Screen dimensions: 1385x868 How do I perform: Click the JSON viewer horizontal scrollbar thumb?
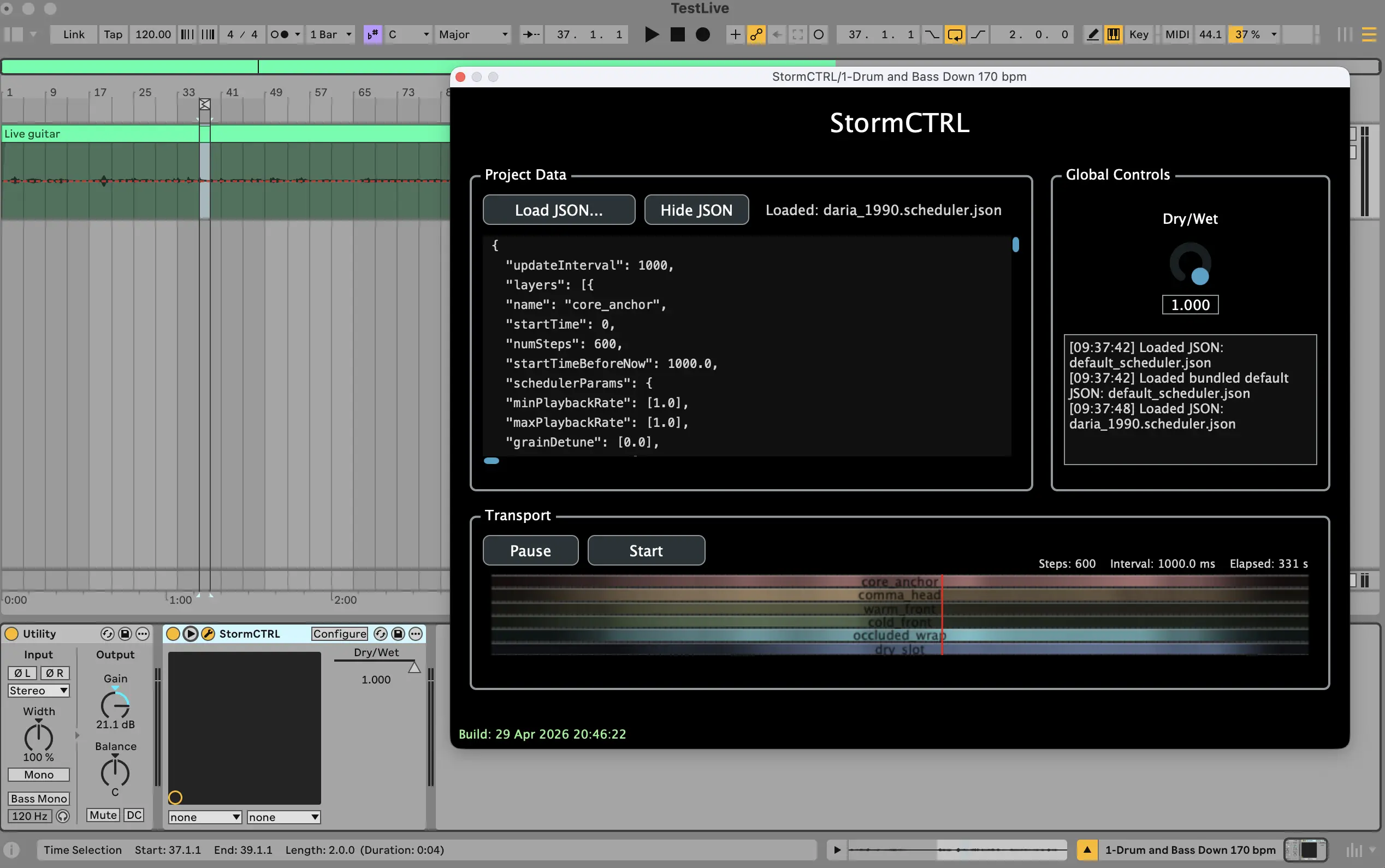tap(492, 461)
